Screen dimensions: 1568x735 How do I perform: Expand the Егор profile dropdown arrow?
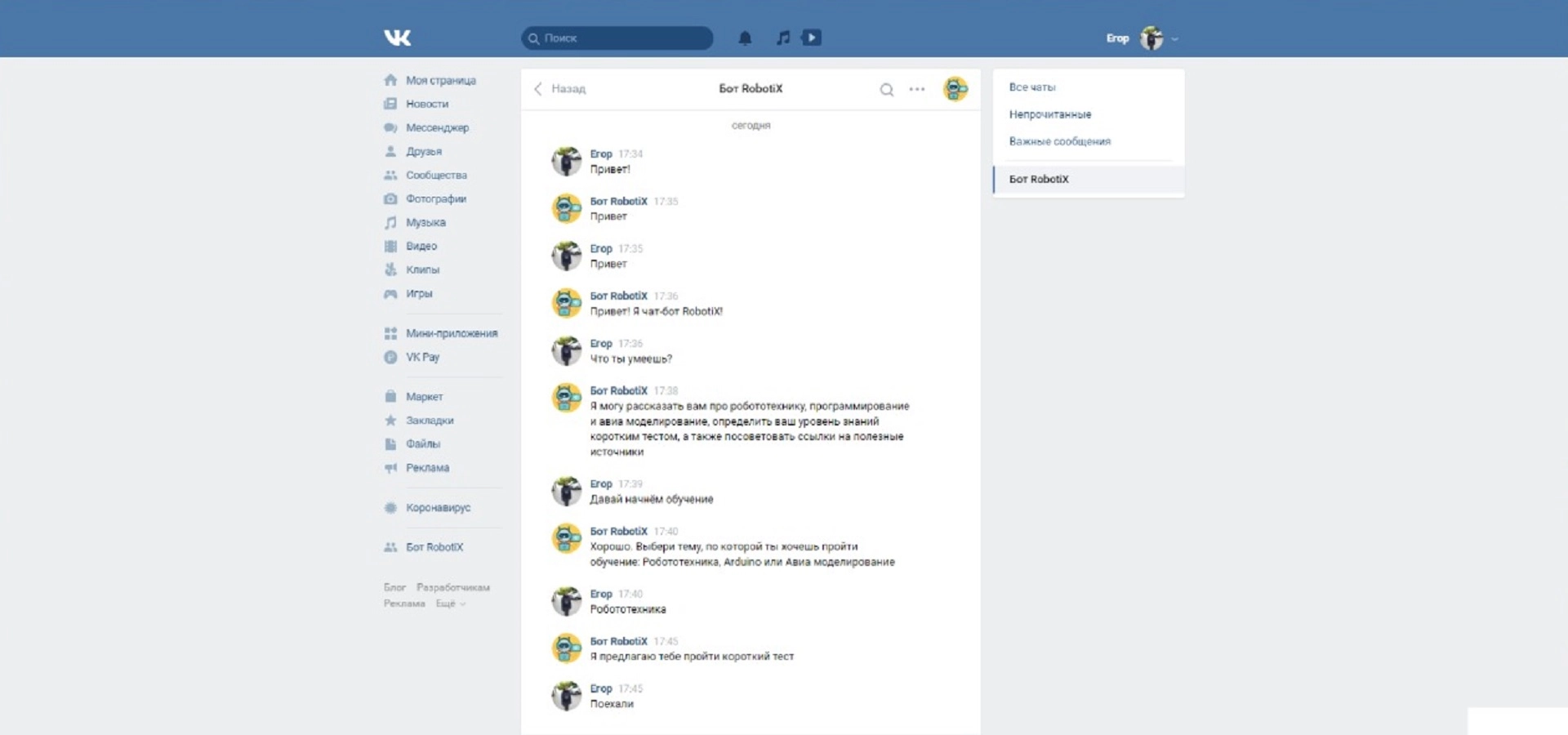(1175, 39)
